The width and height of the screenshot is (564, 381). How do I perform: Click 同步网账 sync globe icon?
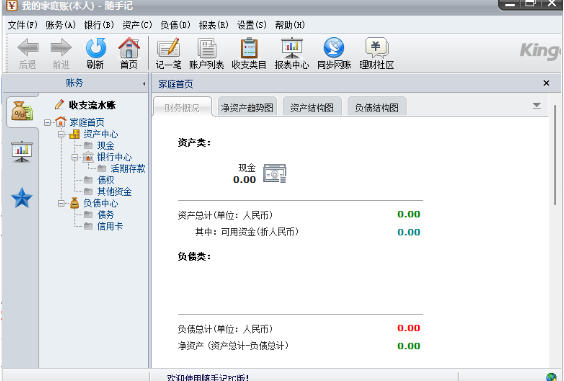(x=333, y=47)
